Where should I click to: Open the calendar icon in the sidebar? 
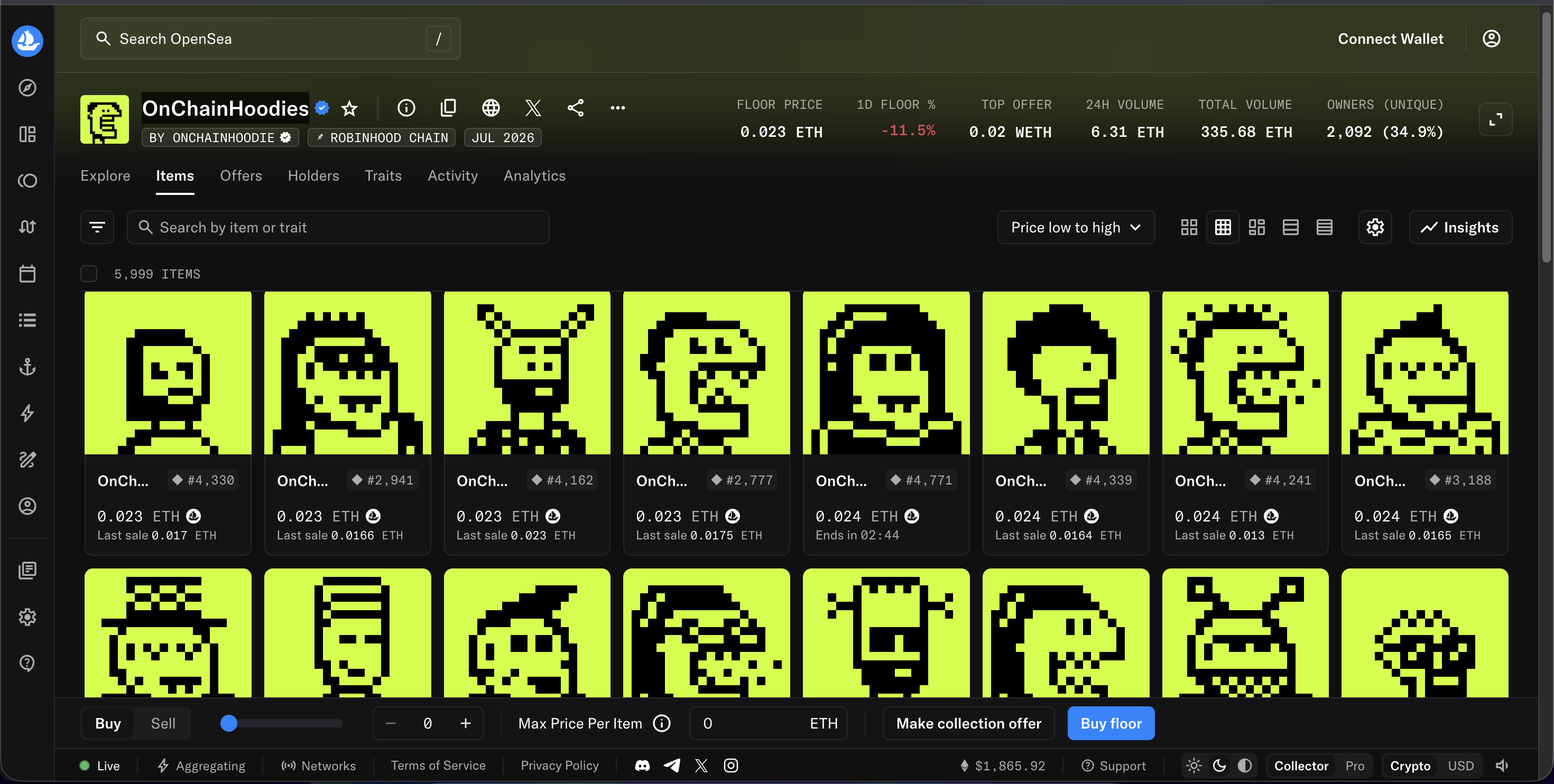[27, 274]
